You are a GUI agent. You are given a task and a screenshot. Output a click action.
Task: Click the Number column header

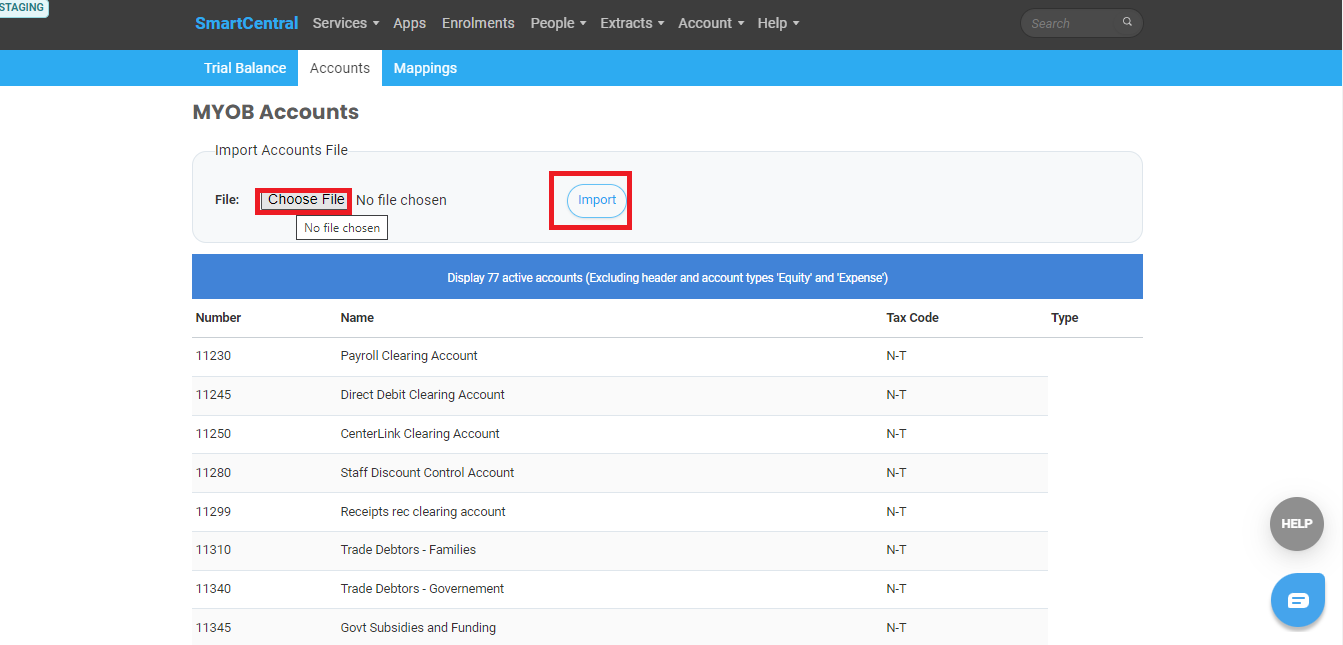pos(218,318)
